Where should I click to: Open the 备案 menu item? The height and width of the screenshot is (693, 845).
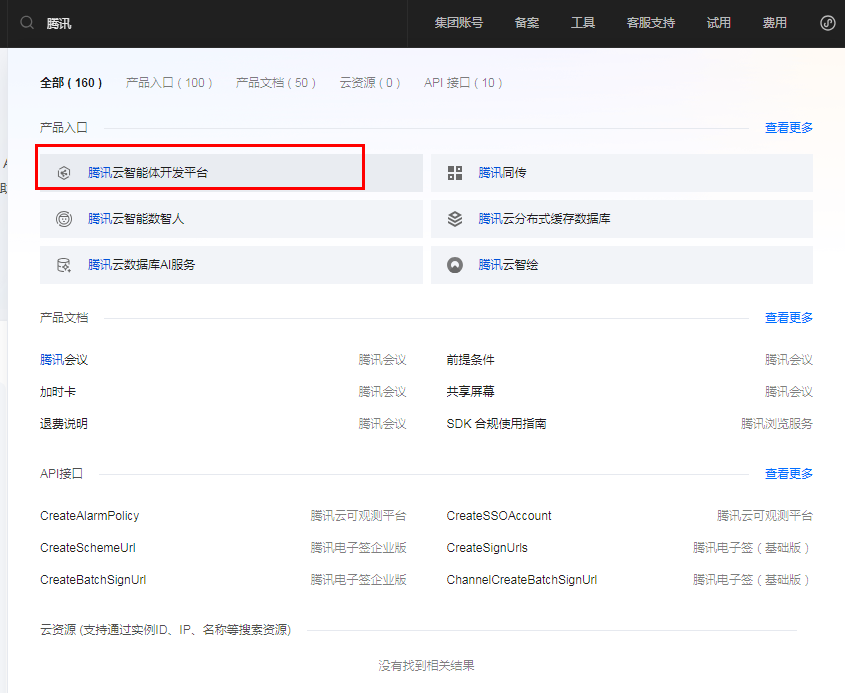point(527,23)
